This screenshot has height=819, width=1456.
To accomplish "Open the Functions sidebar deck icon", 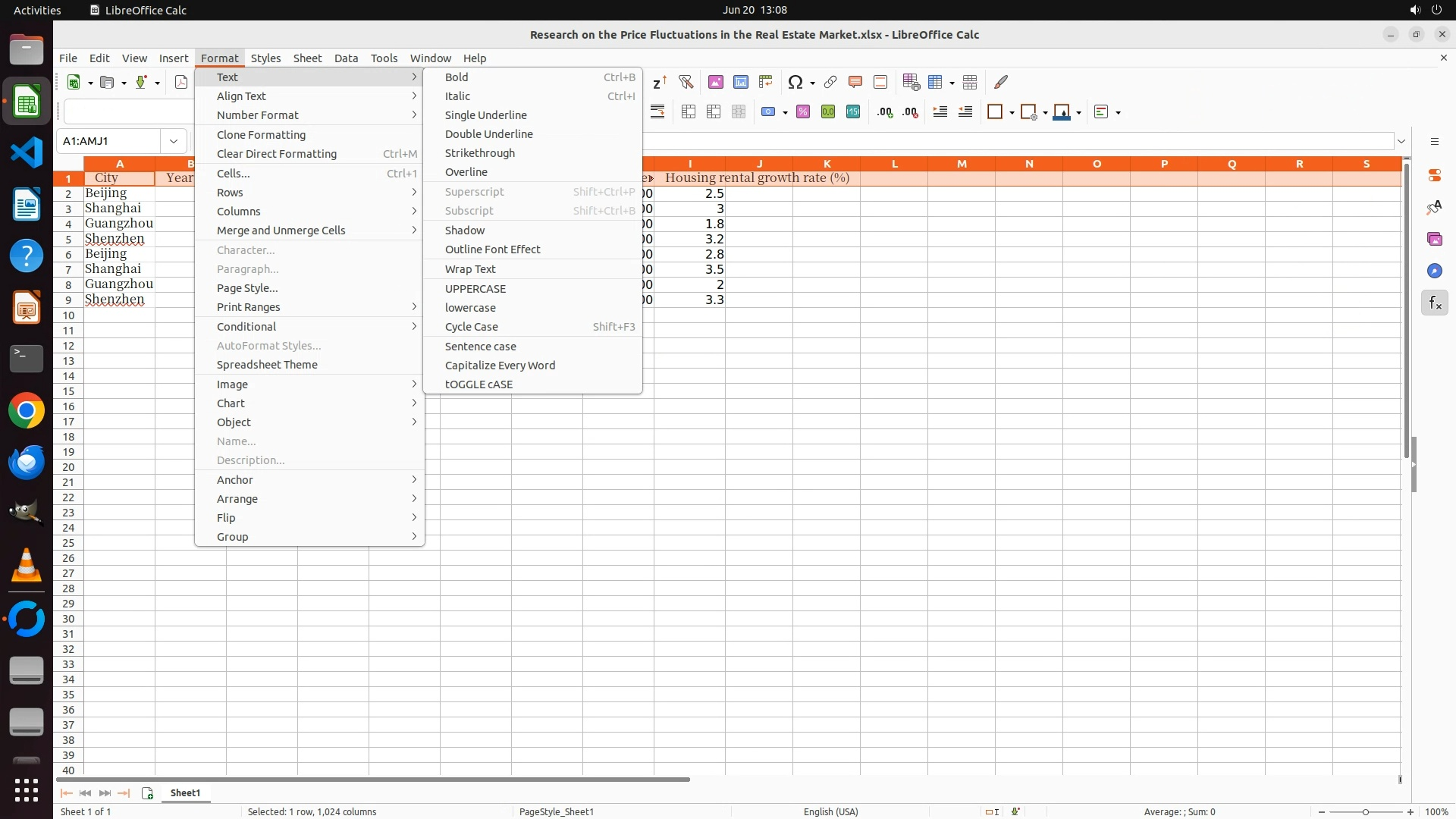I will point(1434,303).
